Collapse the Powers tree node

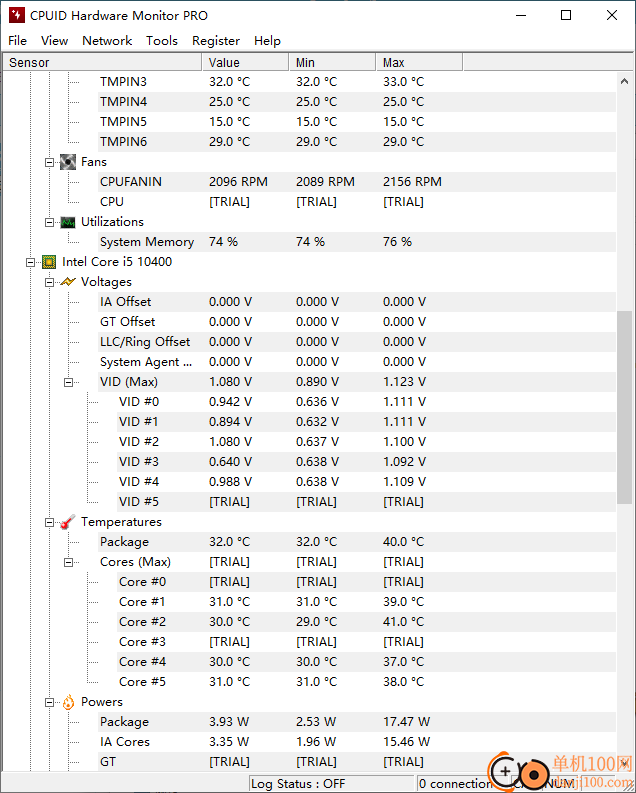point(49,702)
